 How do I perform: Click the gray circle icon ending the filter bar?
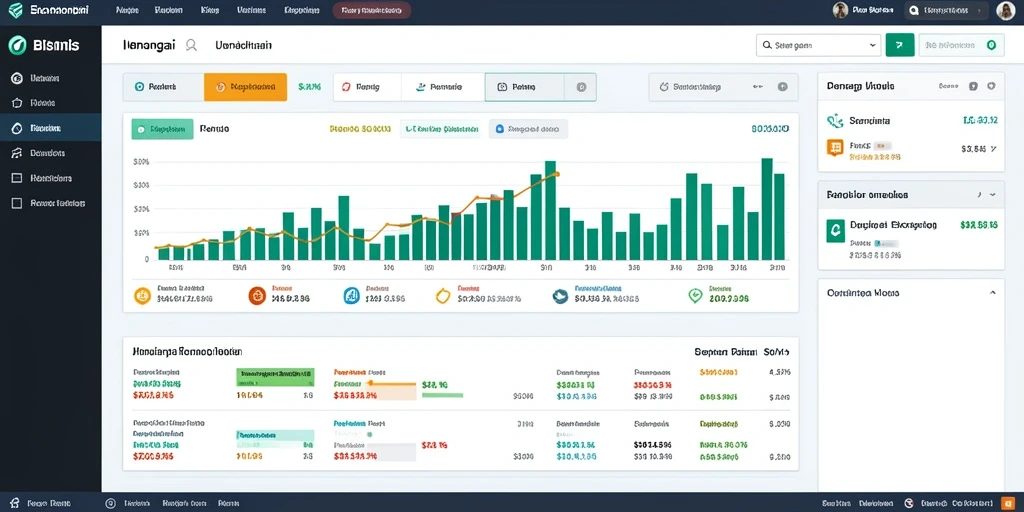[x=782, y=86]
